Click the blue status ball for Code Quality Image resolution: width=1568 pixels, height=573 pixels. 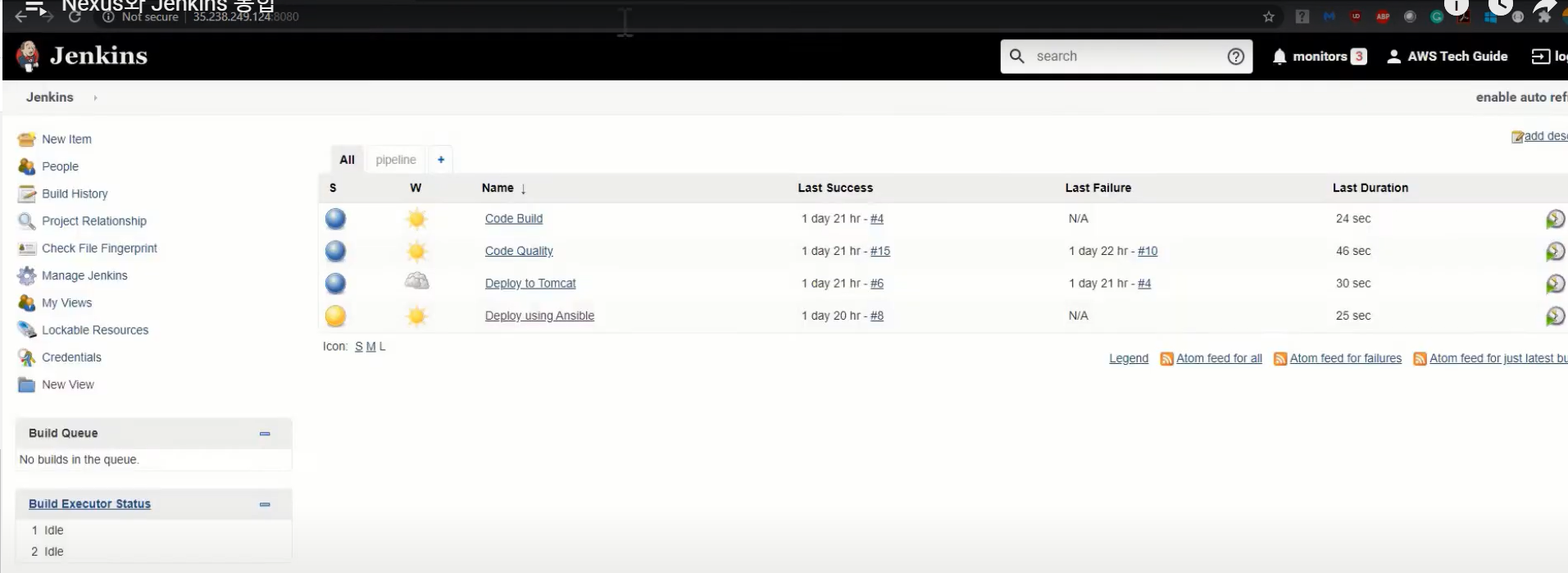tap(335, 251)
